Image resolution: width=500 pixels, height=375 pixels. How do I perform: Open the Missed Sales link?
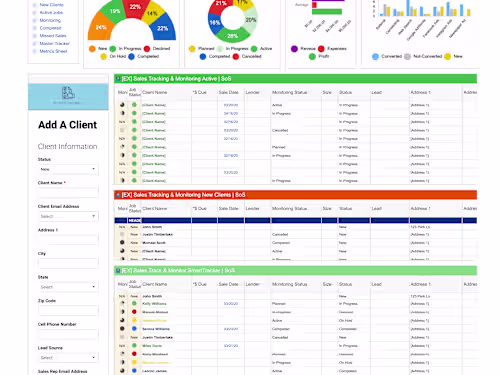click(x=53, y=36)
